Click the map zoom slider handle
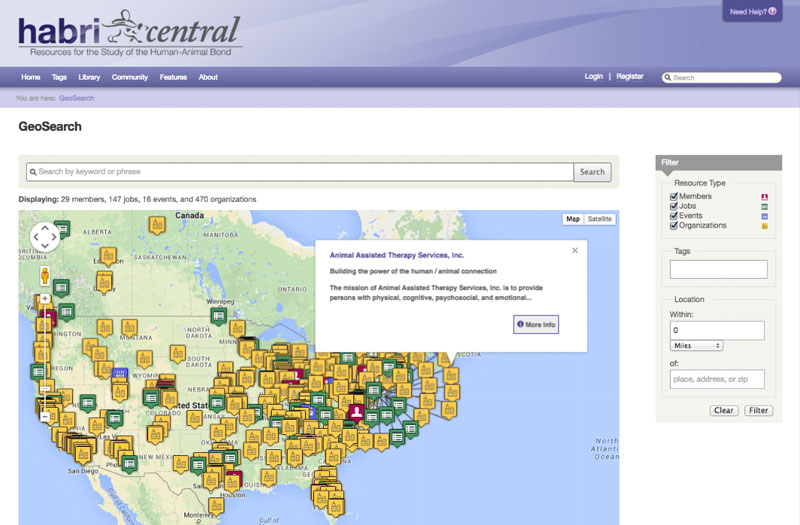Image resolution: width=800 pixels, height=525 pixels. click(45, 388)
